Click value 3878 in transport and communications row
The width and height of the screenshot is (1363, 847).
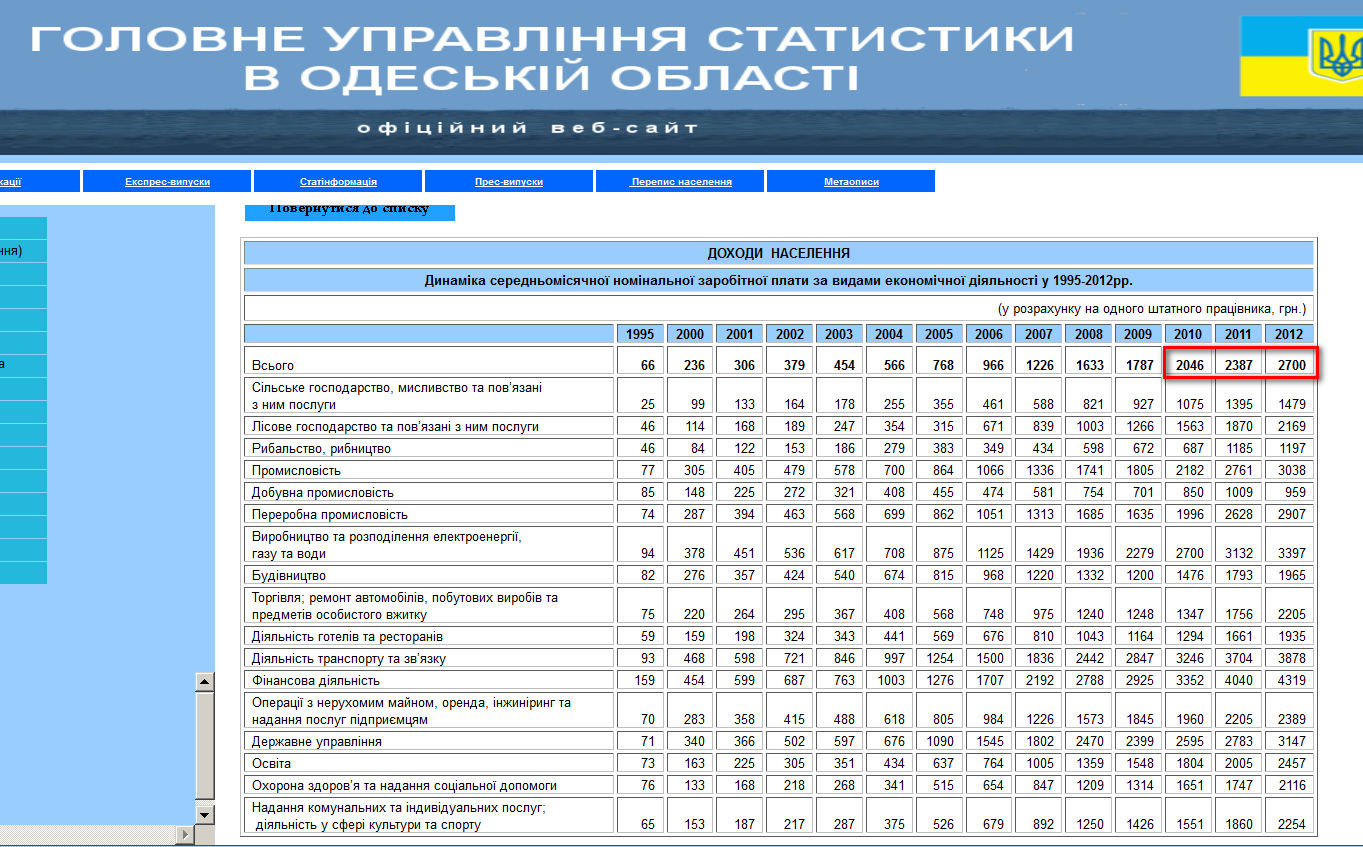tap(1290, 658)
